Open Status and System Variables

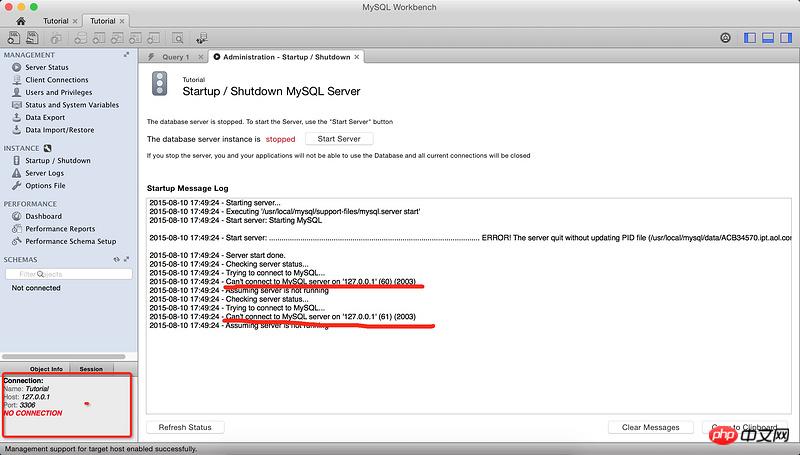pyautogui.click(x=72, y=105)
